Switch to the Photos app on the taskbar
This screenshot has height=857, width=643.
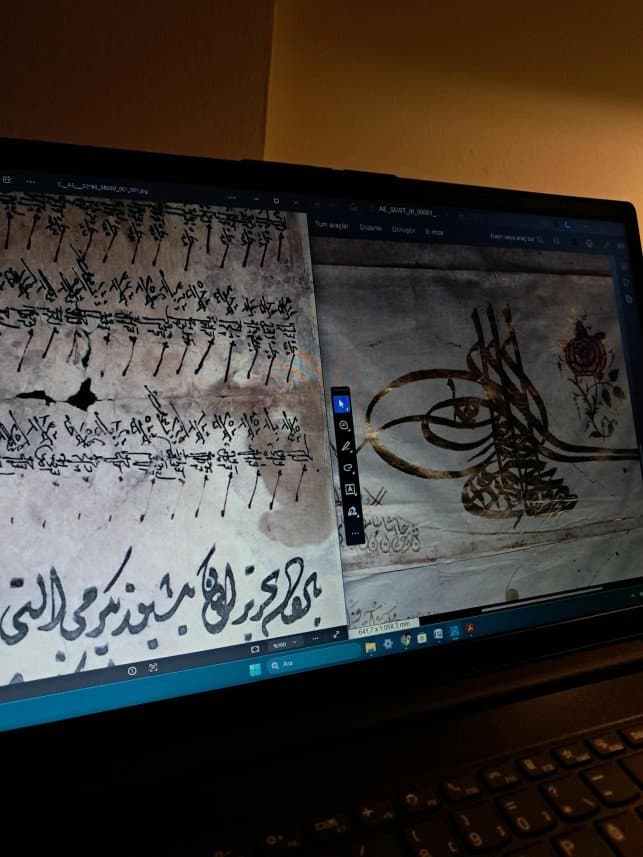click(x=438, y=634)
